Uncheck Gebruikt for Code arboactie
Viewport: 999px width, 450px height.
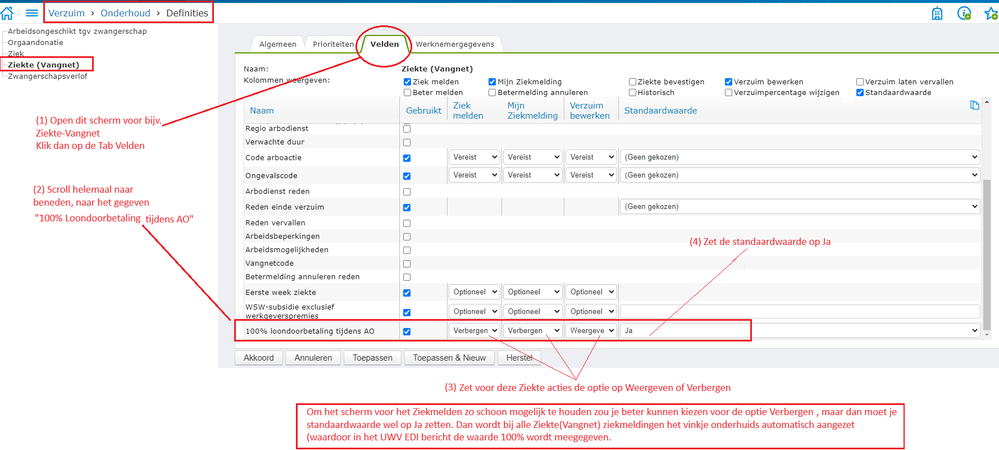(x=407, y=158)
